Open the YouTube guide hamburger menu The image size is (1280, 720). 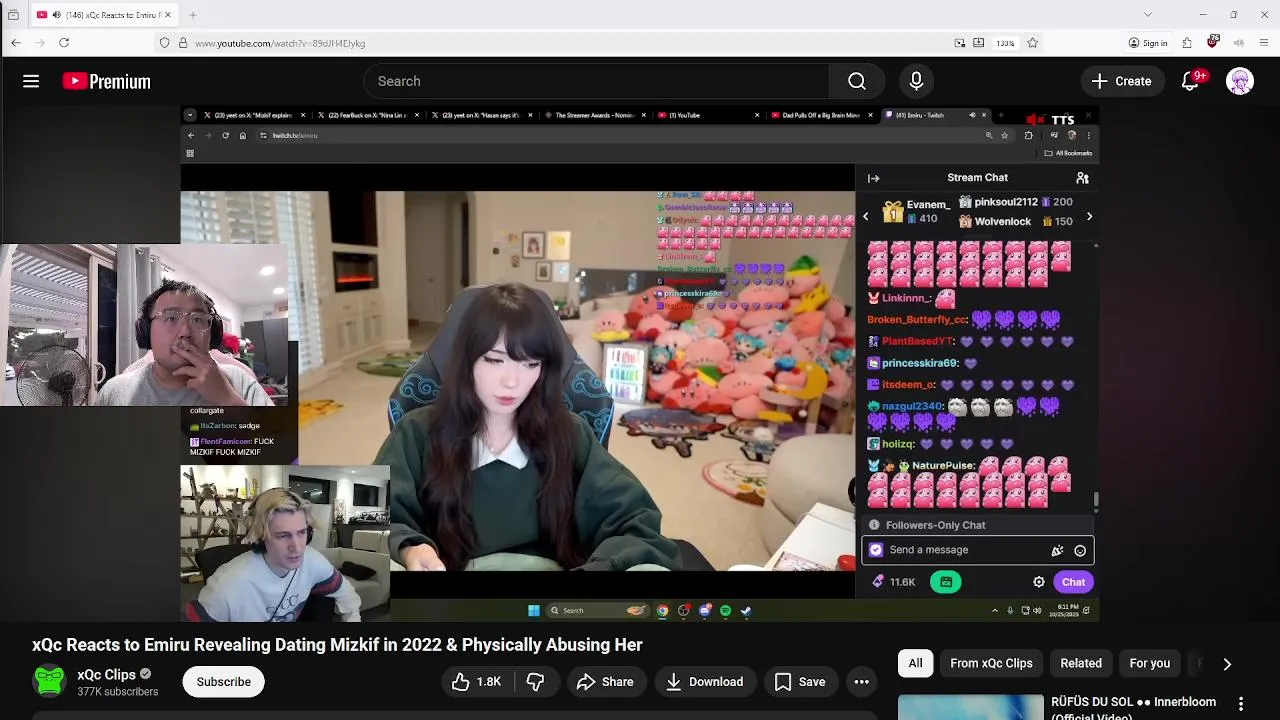point(31,81)
